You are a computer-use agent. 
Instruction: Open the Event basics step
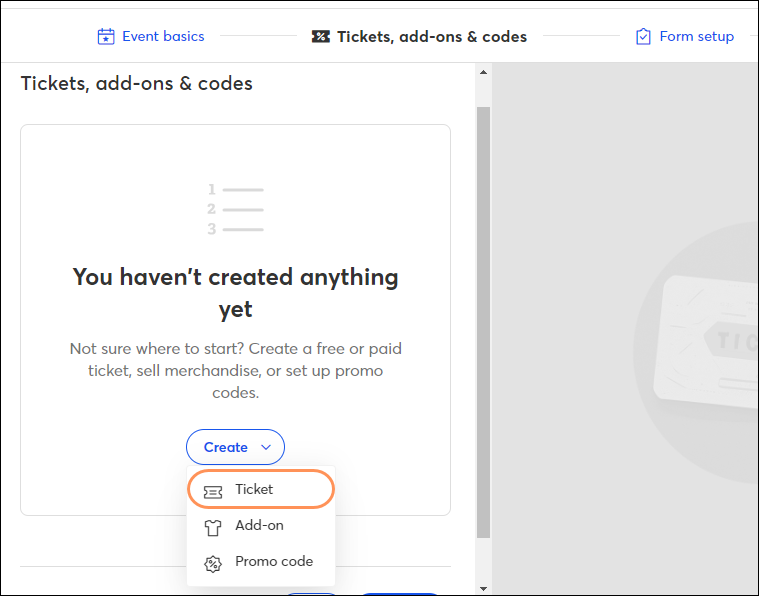click(x=151, y=36)
